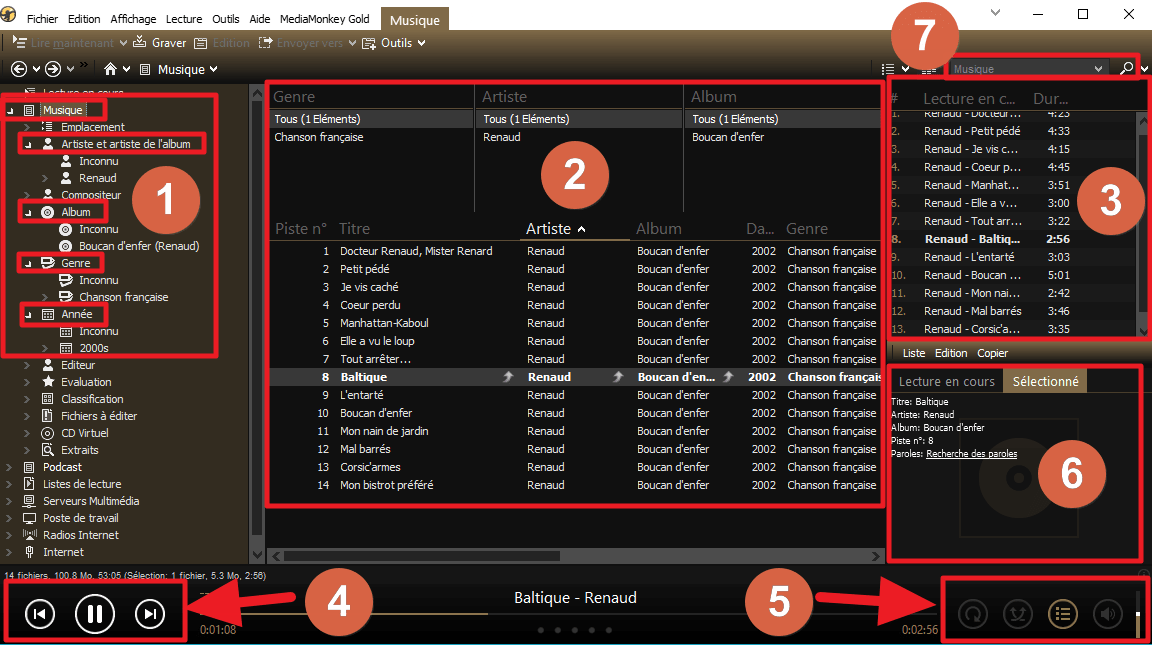The height and width of the screenshot is (645, 1152).
Task: Pause the currently playing track
Action: click(x=94, y=614)
